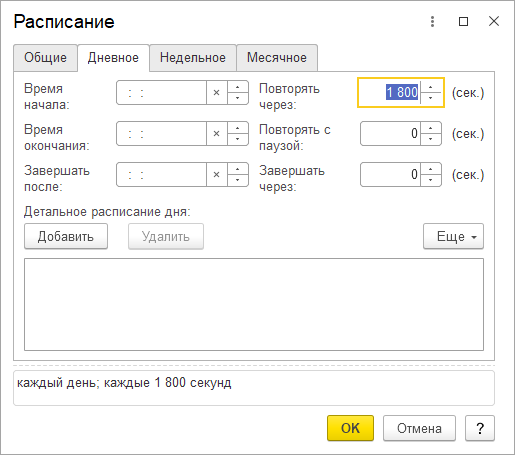515x455 pixels.
Task: Click Добавить to add schedule row
Action: 66,236
